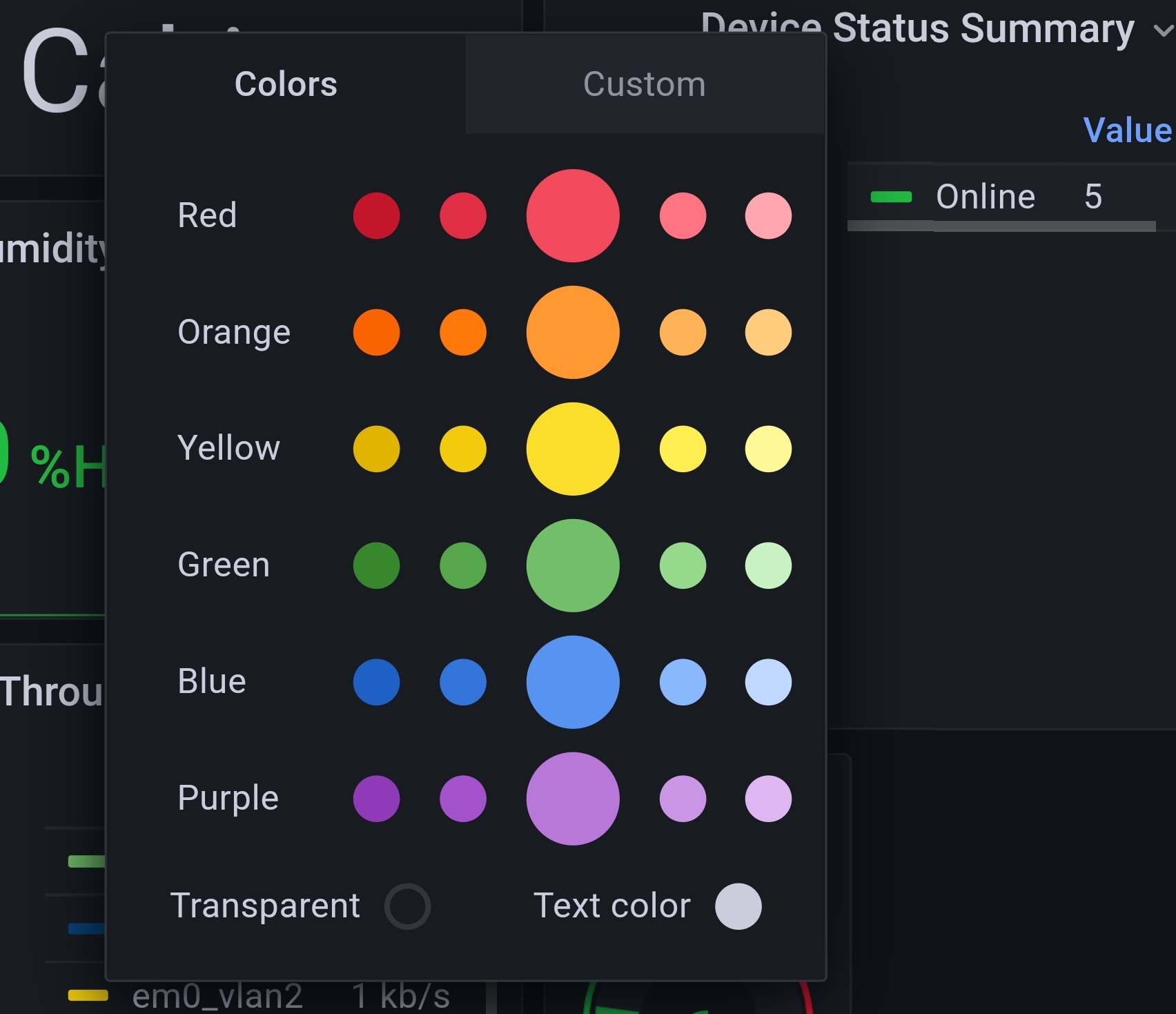
Task: Open the Device Status Summary panel menu
Action: click(x=1162, y=30)
